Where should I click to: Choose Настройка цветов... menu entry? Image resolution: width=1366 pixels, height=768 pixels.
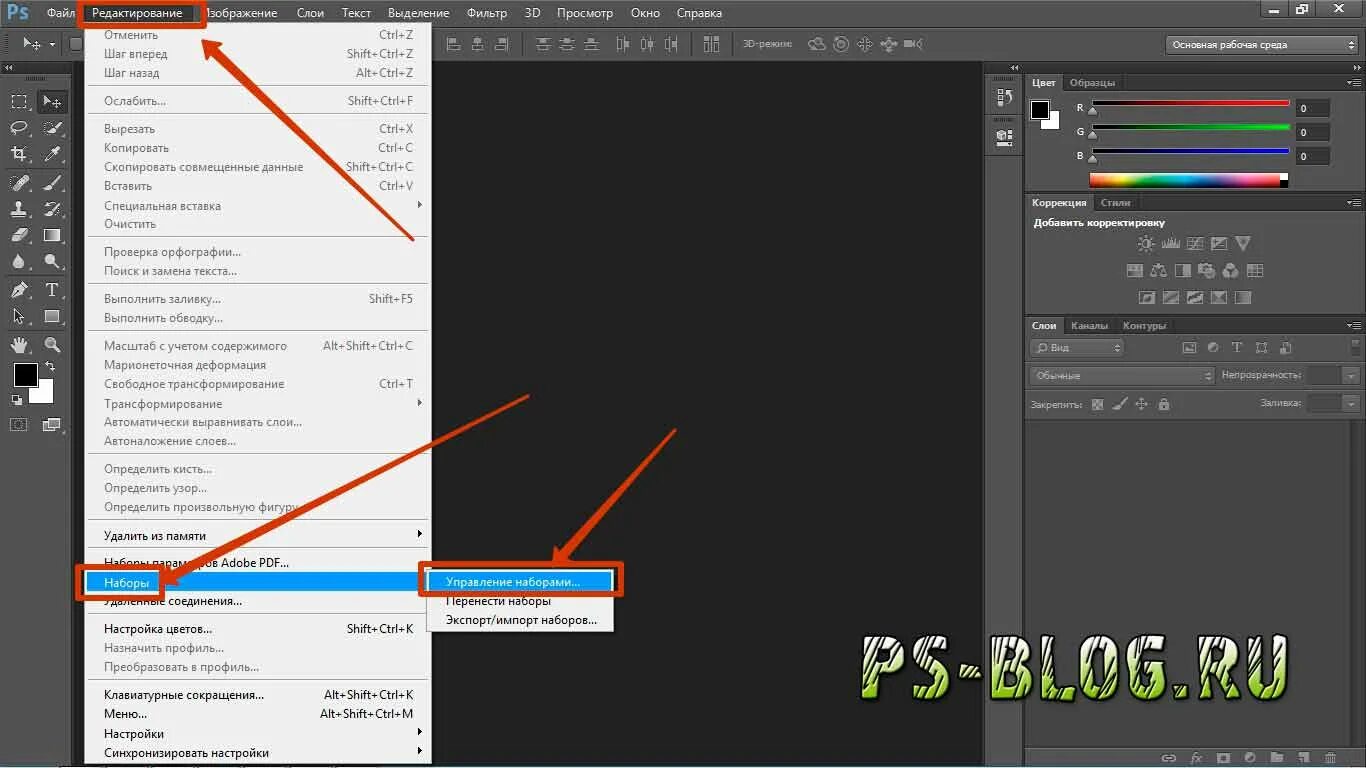click(x=258, y=629)
